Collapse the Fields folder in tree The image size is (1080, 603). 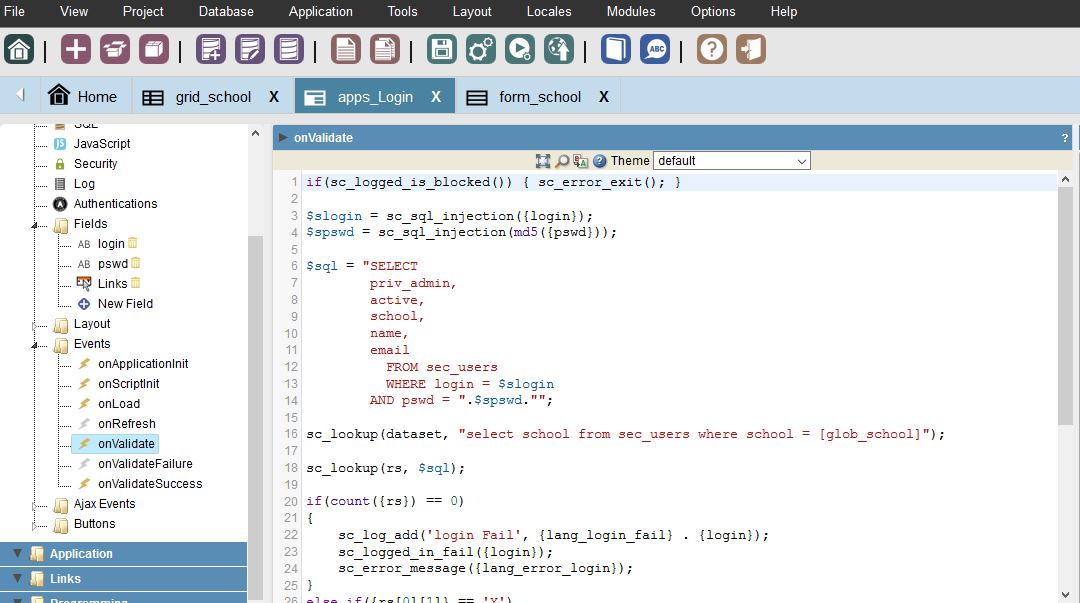pyautogui.click(x=34, y=225)
